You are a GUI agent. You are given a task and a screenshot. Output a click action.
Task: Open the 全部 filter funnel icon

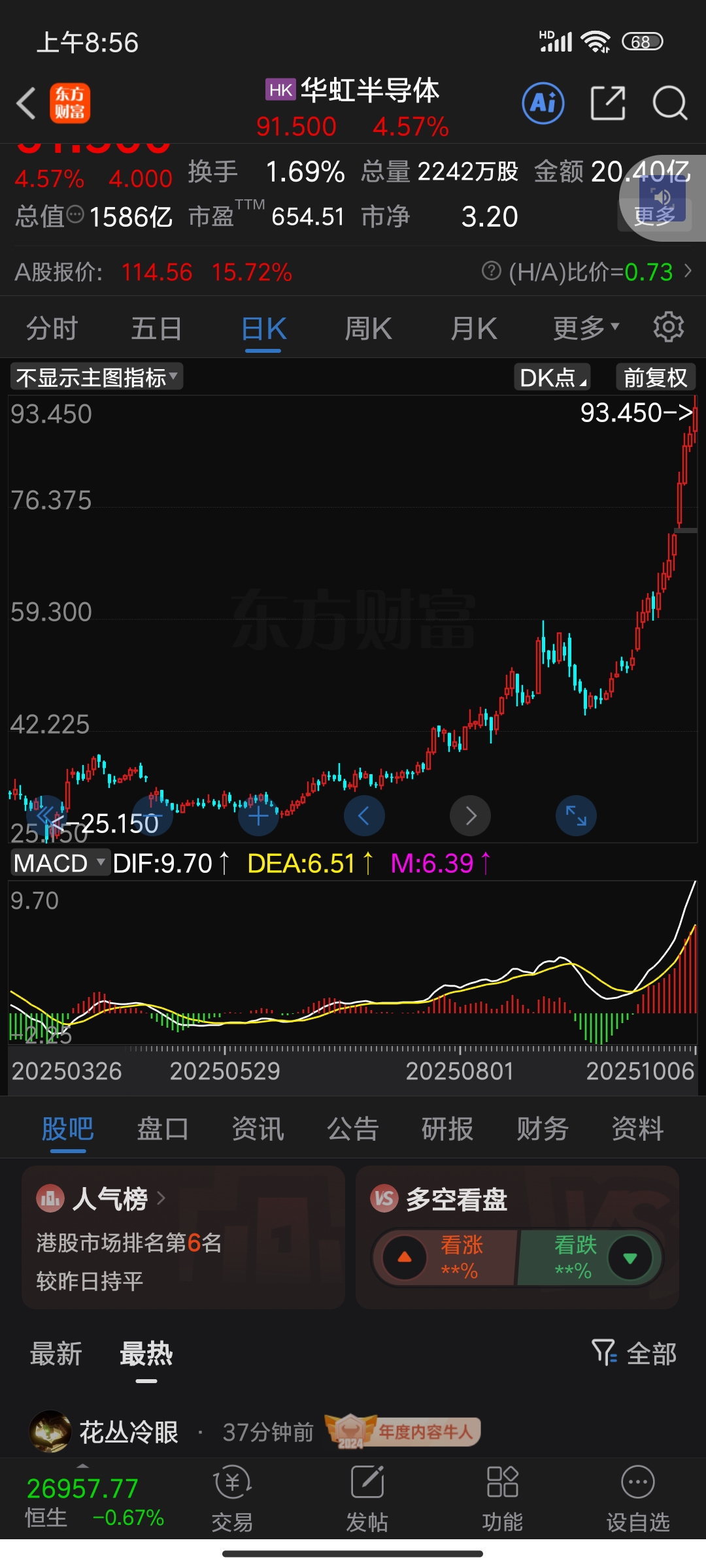click(604, 1352)
